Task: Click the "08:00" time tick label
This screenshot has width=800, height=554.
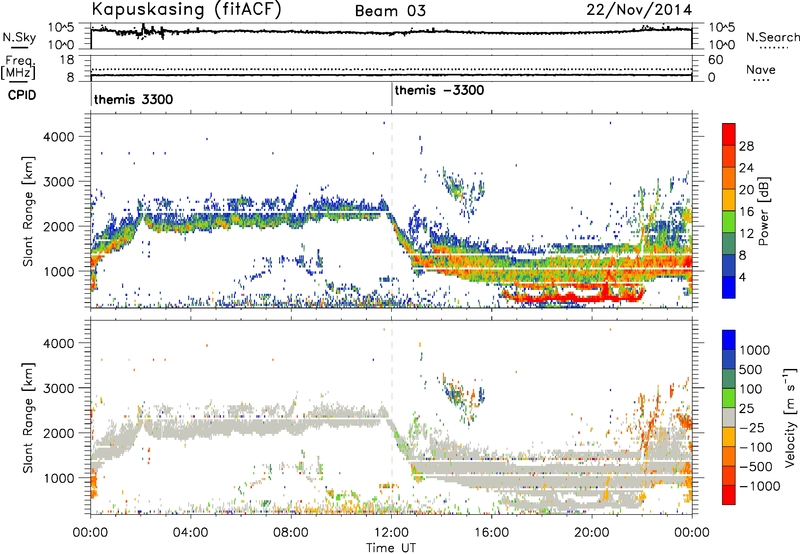Action: coord(291,533)
